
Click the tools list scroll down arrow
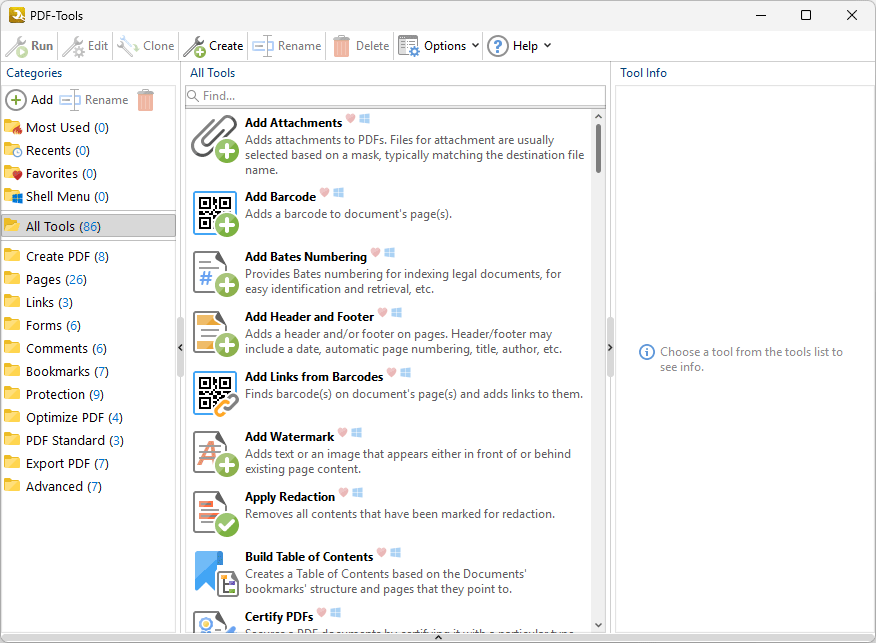click(598, 625)
